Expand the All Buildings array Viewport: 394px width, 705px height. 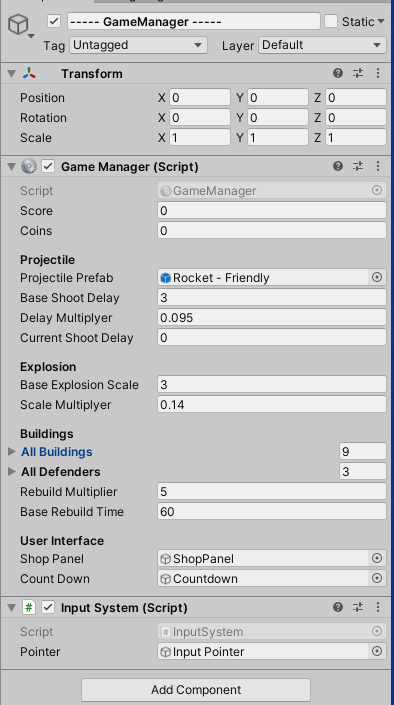click(x=12, y=452)
